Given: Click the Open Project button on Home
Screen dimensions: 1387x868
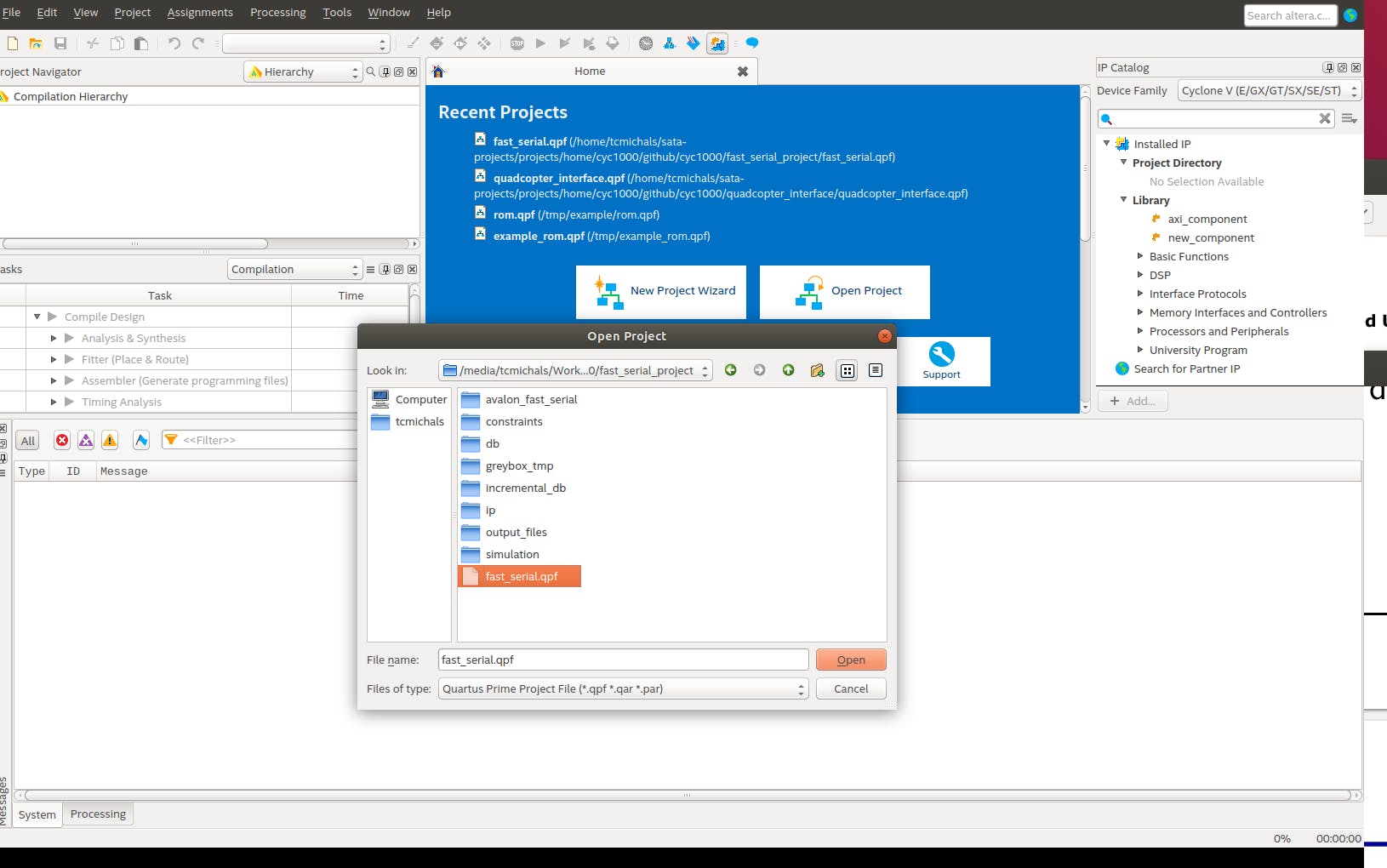Looking at the screenshot, I should point(845,292).
